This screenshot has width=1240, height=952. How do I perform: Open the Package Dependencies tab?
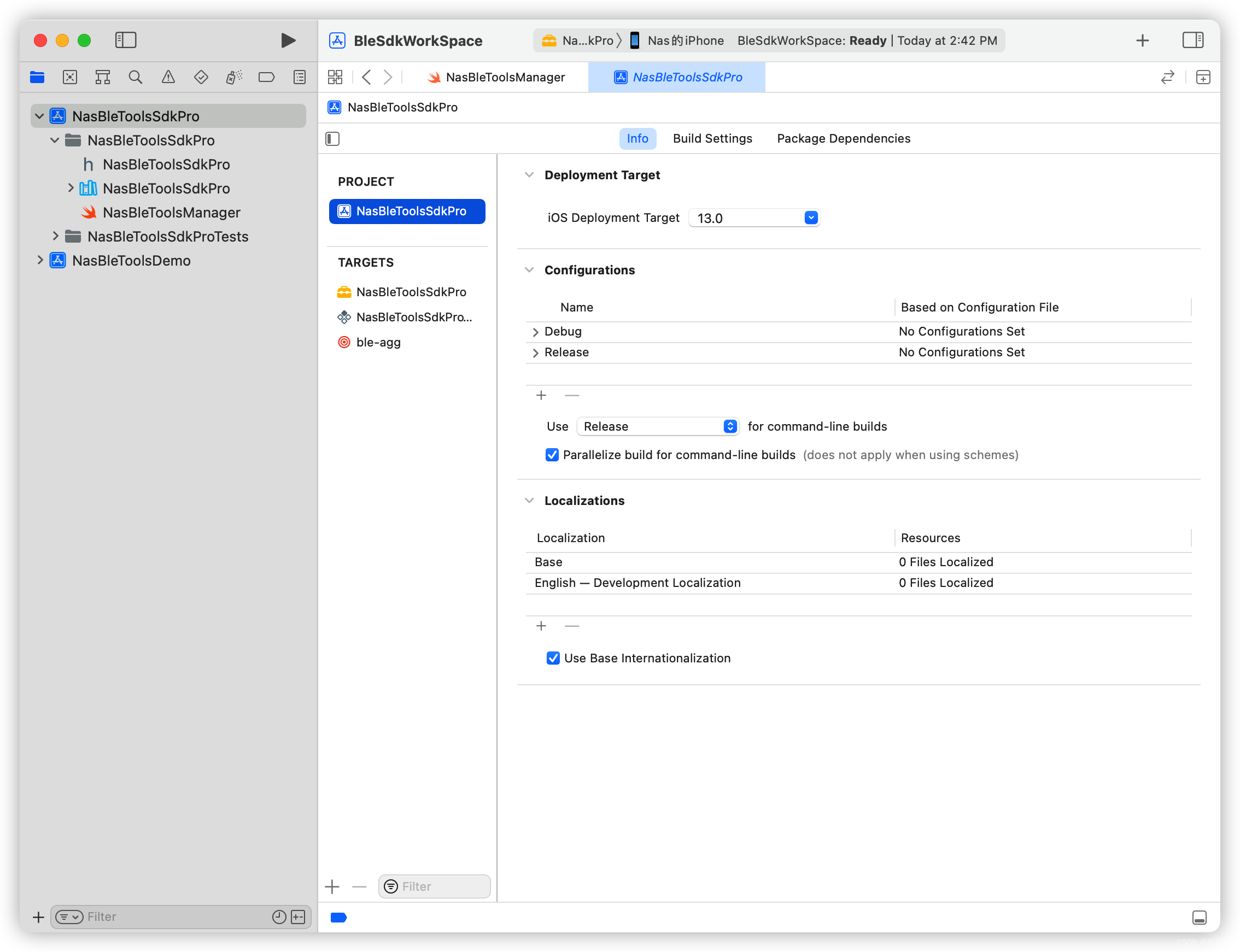pos(843,139)
